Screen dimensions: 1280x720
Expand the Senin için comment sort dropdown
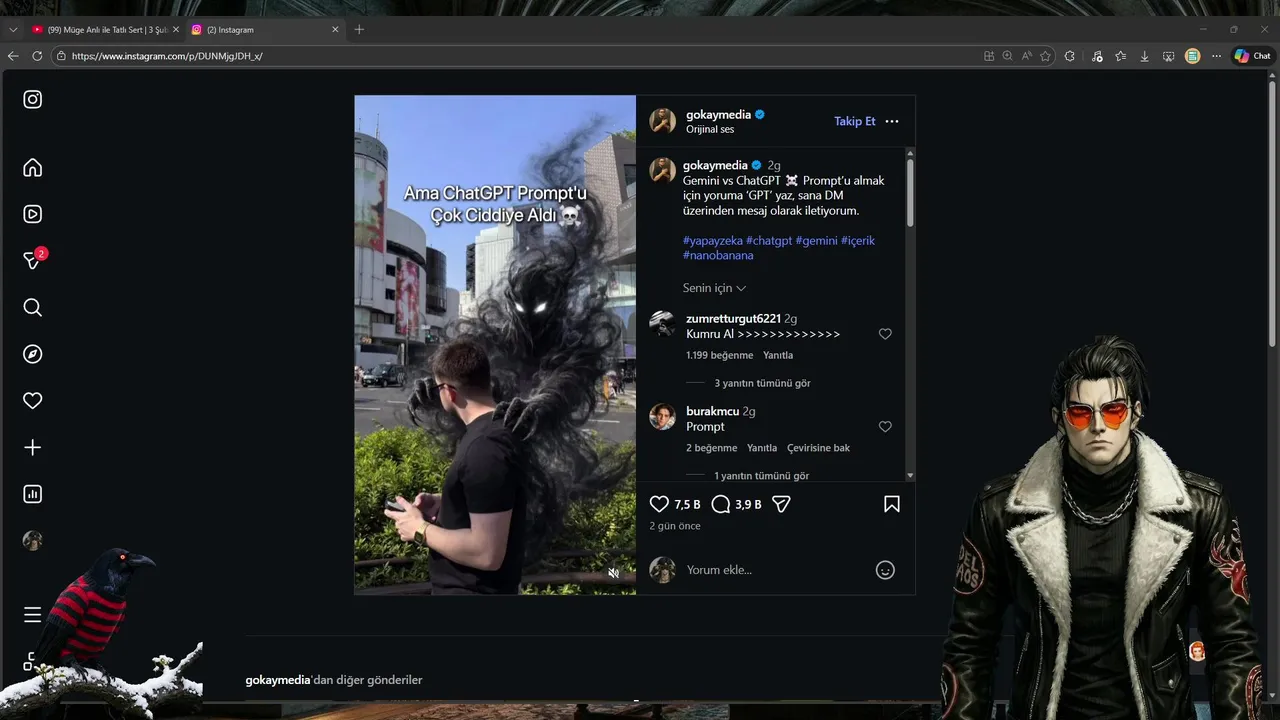(x=714, y=288)
